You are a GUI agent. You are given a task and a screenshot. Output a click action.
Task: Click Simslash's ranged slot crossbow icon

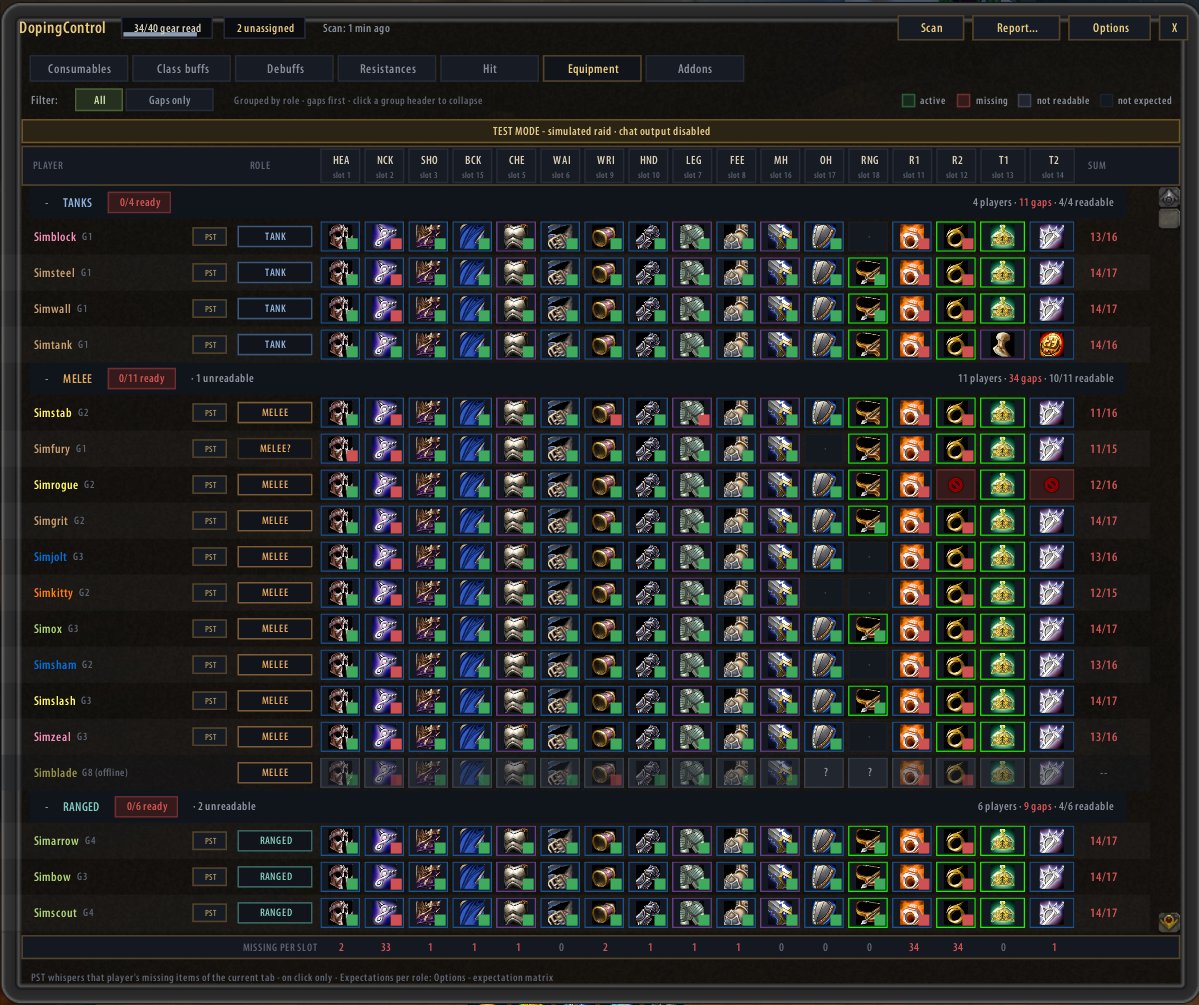tap(869, 701)
